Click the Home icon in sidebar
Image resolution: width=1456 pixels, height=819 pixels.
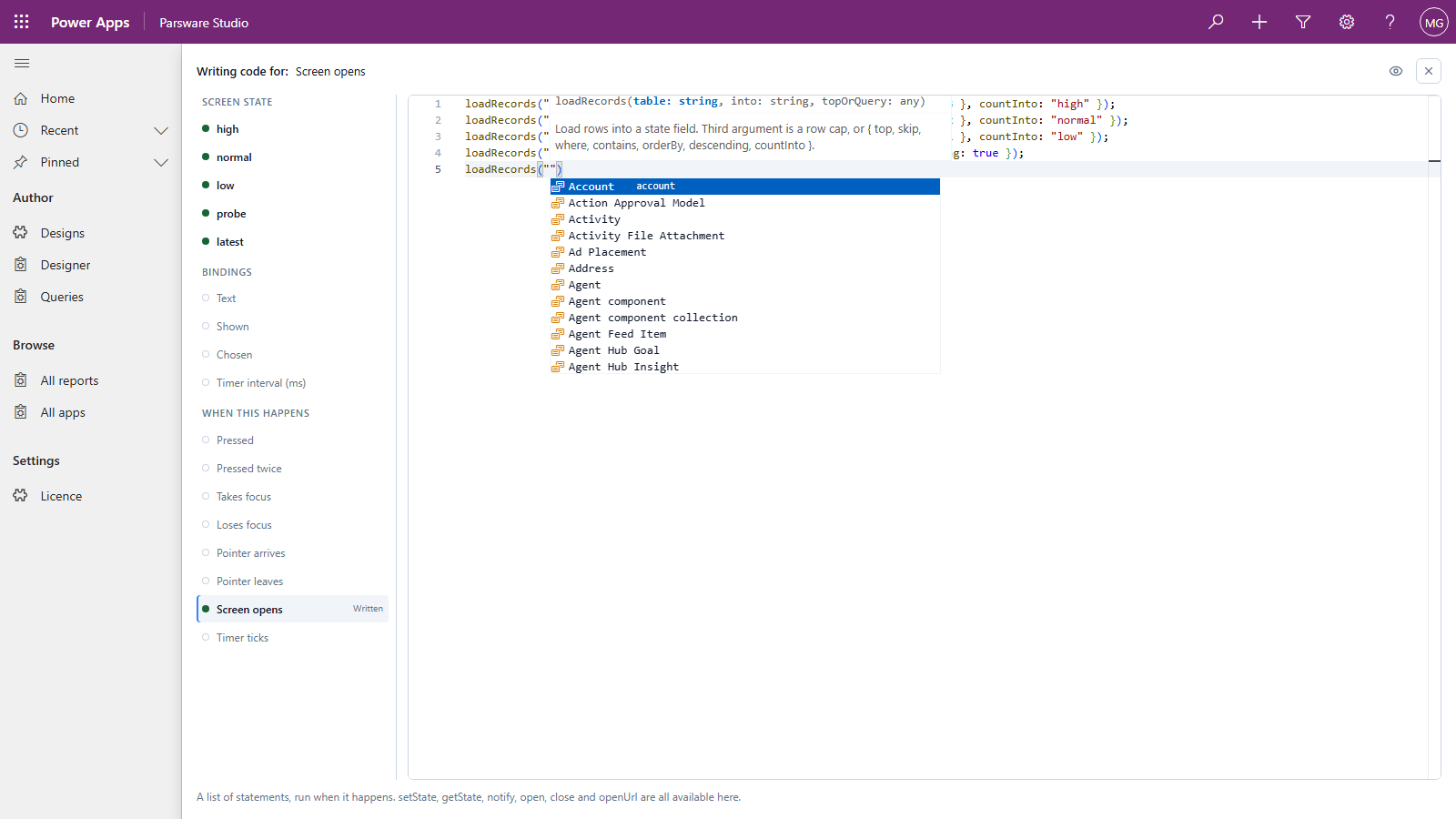[x=21, y=98]
